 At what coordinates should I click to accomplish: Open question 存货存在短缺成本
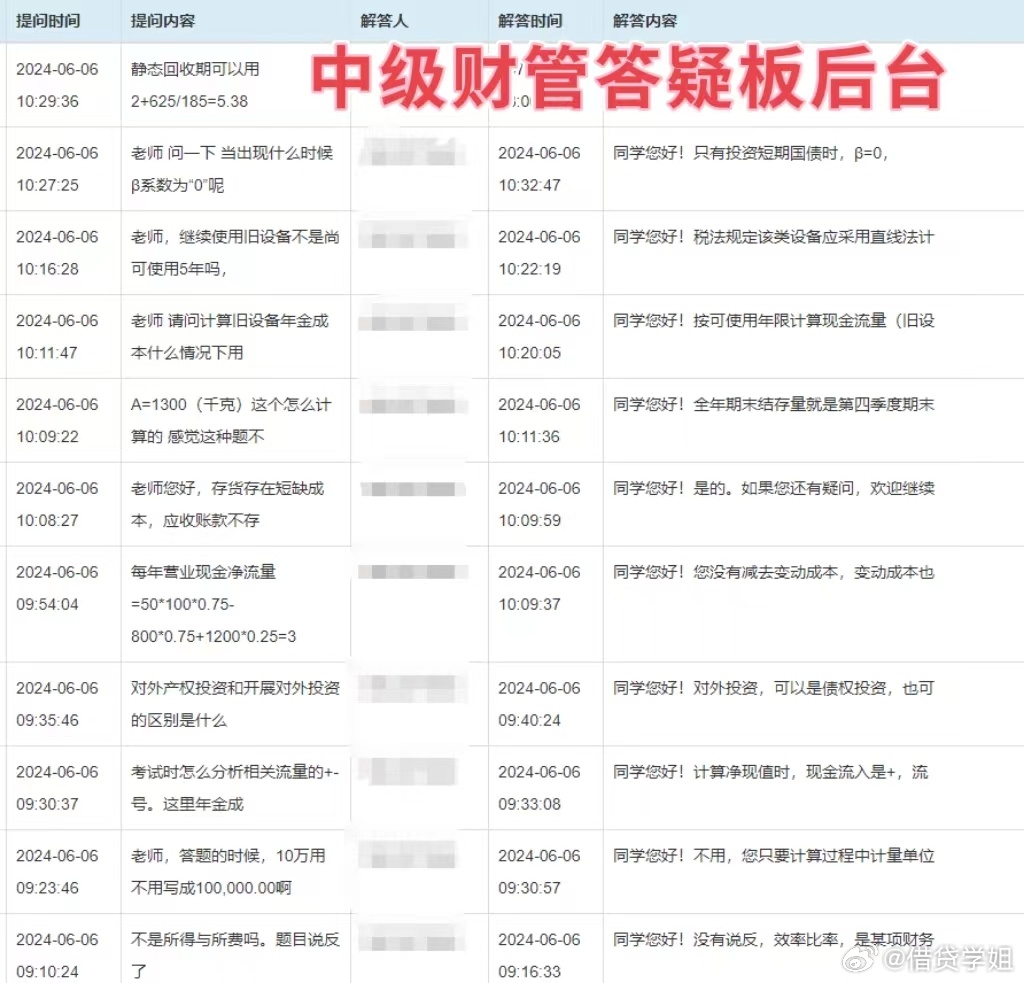pos(227,504)
